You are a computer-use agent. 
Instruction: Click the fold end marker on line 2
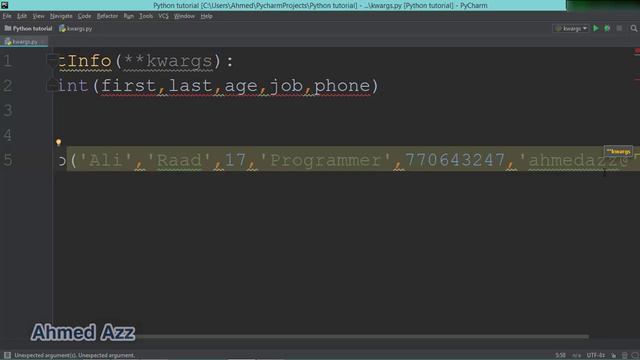point(52,85)
